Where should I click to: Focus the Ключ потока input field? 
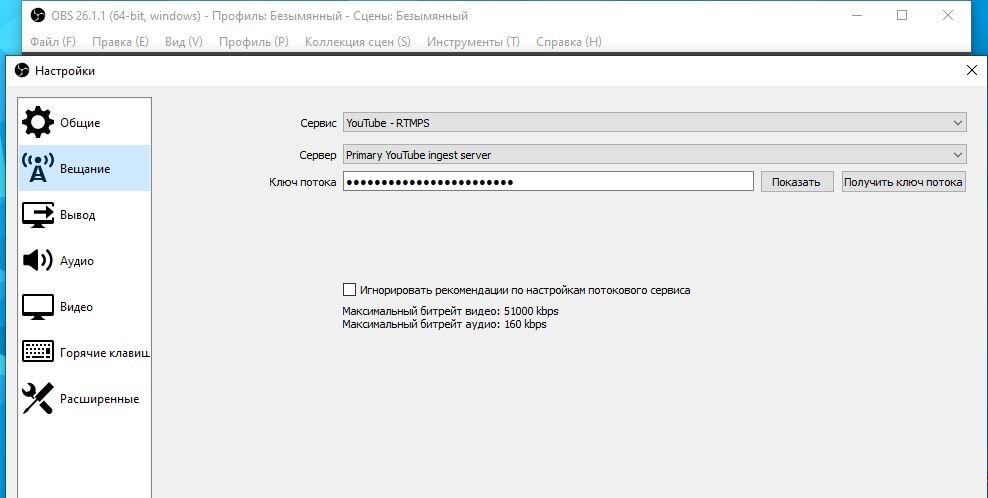pyautogui.click(x=548, y=182)
